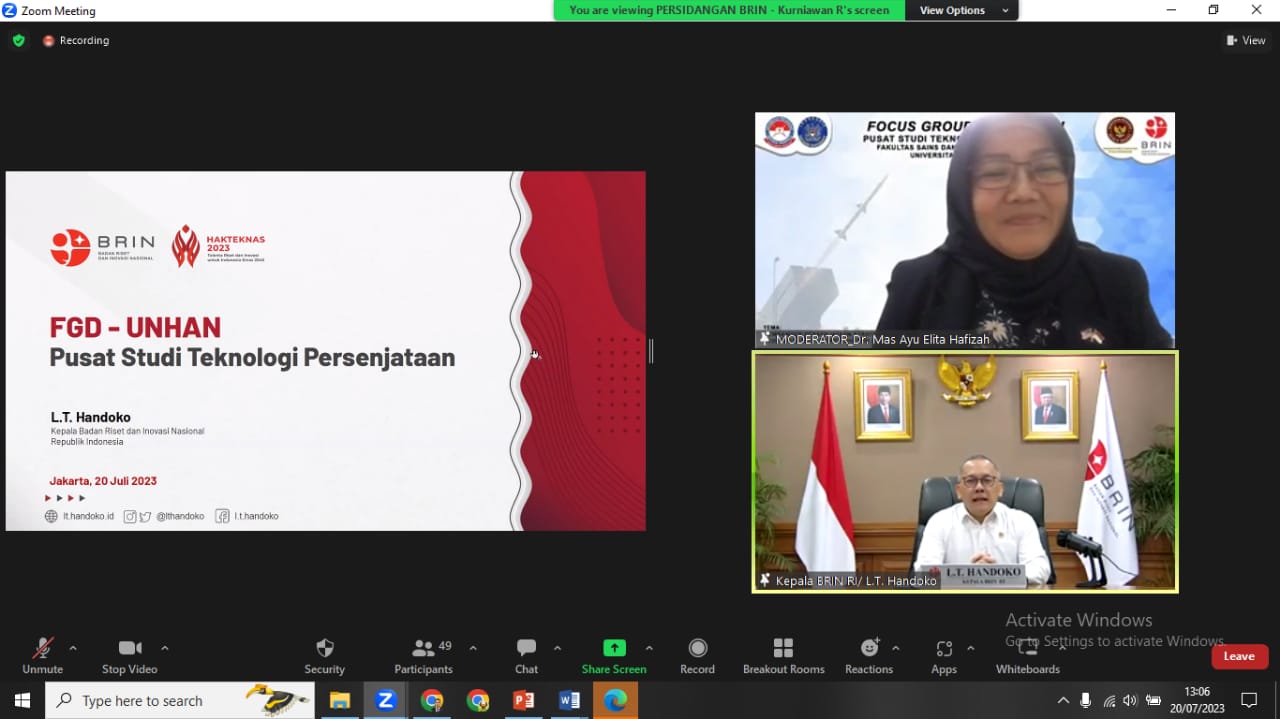Expand the Participants options arrow
Screen dimensions: 1280x719
473,648
